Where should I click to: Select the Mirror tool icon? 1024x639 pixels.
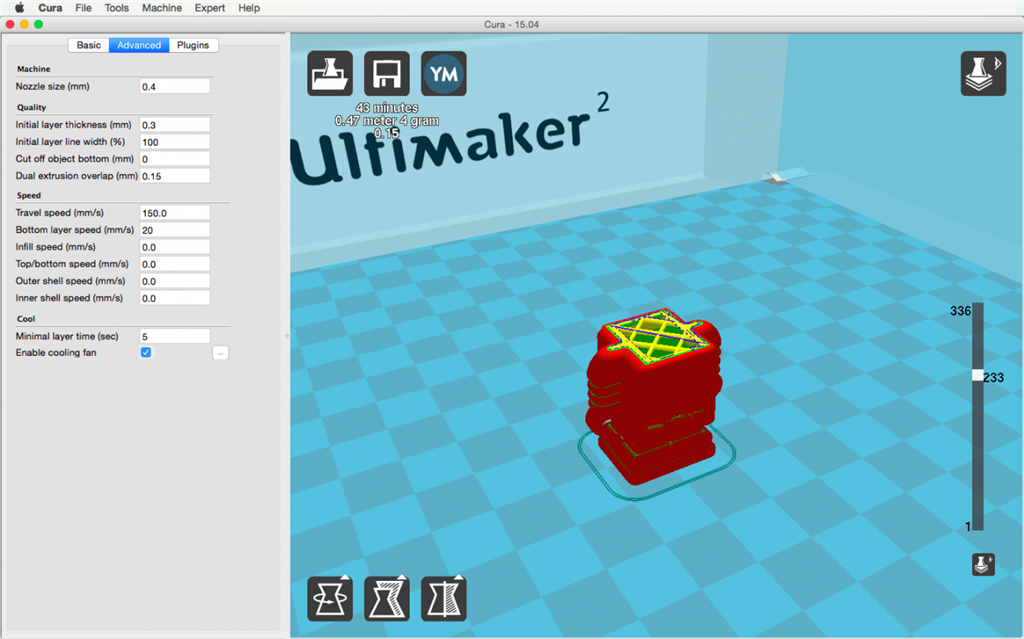click(x=444, y=598)
